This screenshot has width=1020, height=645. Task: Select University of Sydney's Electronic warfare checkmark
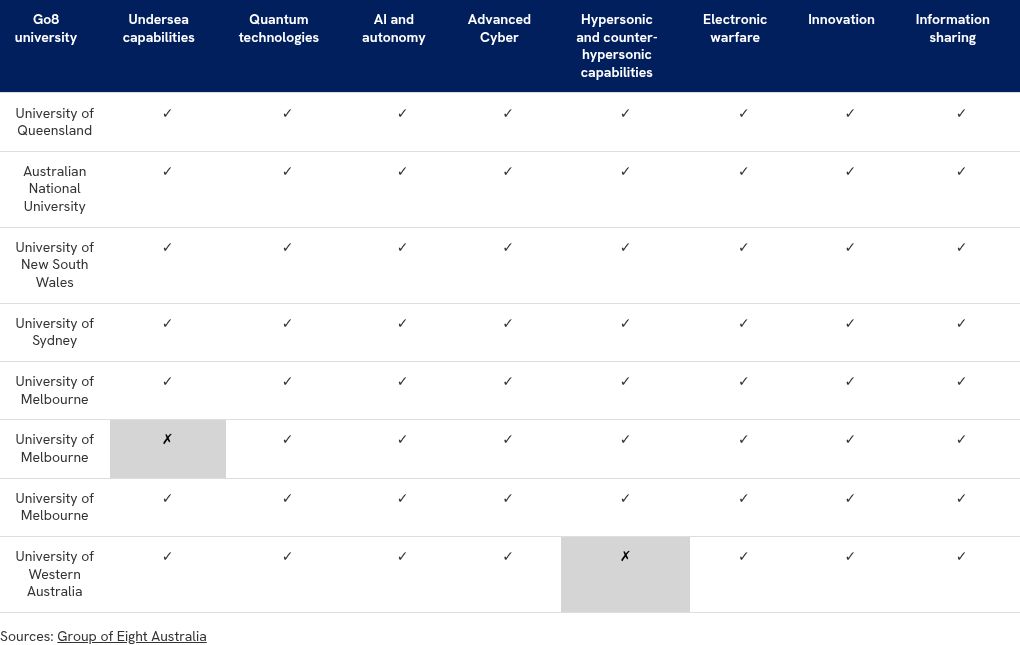click(x=743, y=323)
